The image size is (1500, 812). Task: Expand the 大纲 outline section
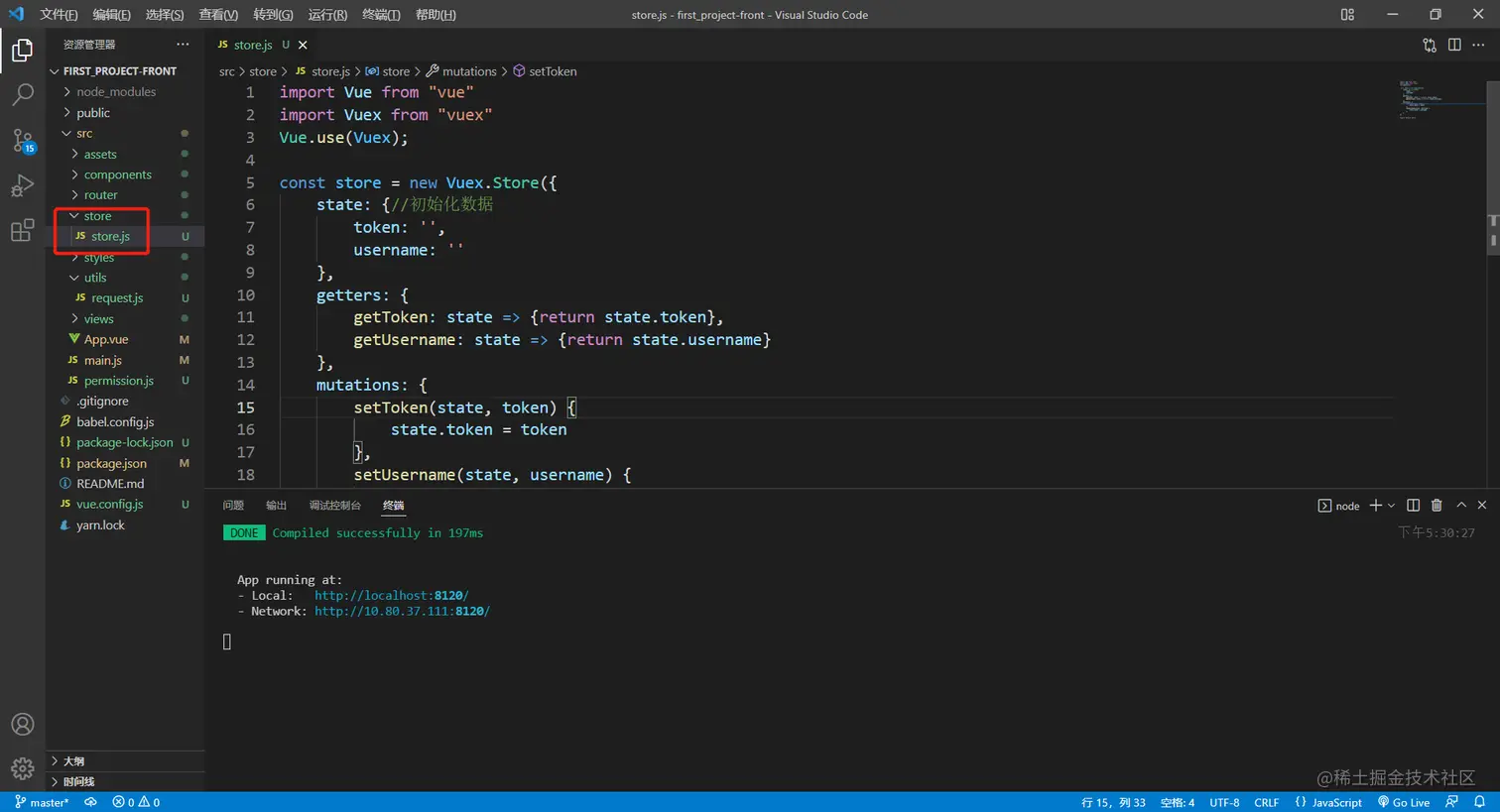[x=126, y=761]
